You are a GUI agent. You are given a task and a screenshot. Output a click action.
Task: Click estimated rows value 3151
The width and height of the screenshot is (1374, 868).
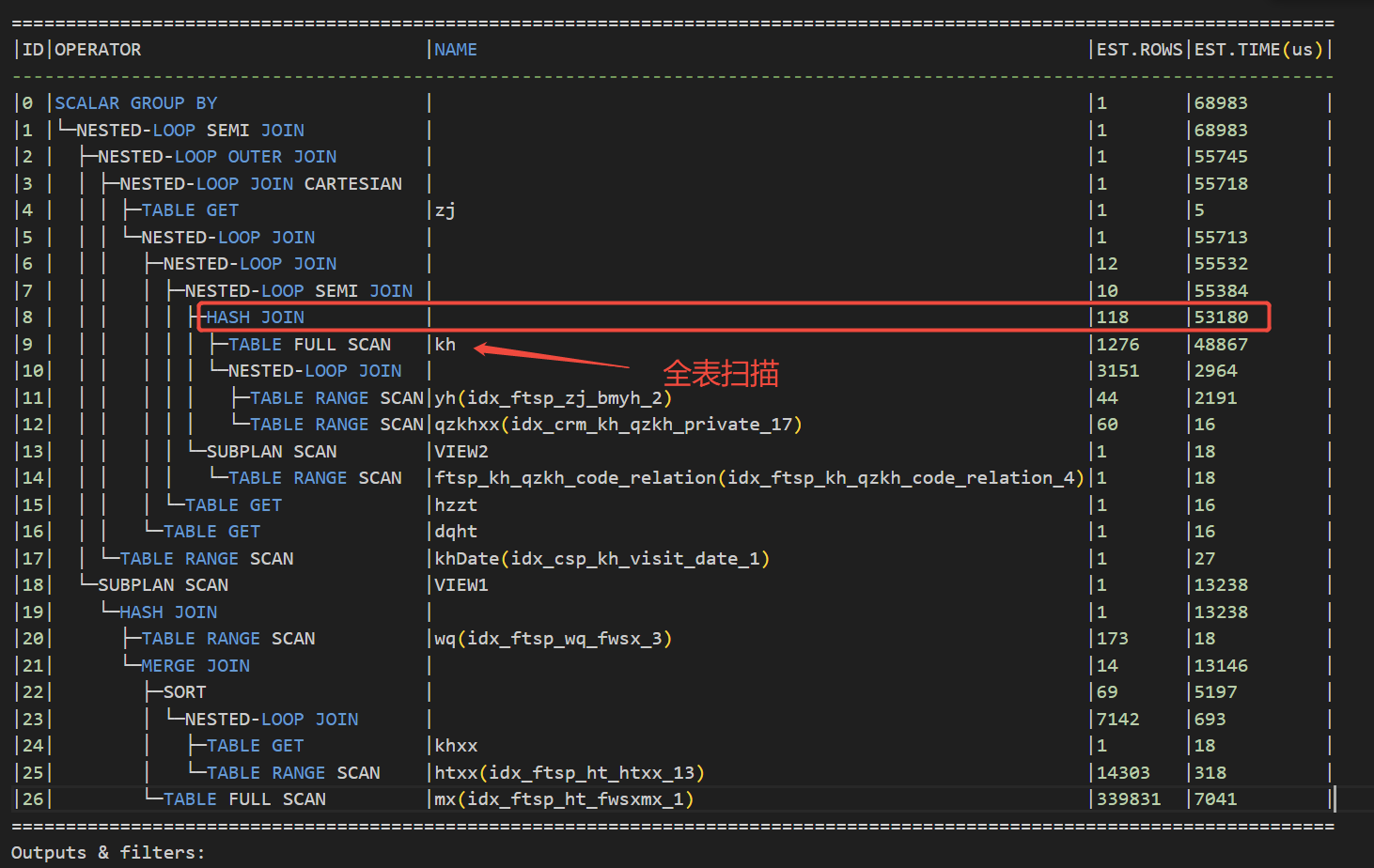[x=1118, y=371]
